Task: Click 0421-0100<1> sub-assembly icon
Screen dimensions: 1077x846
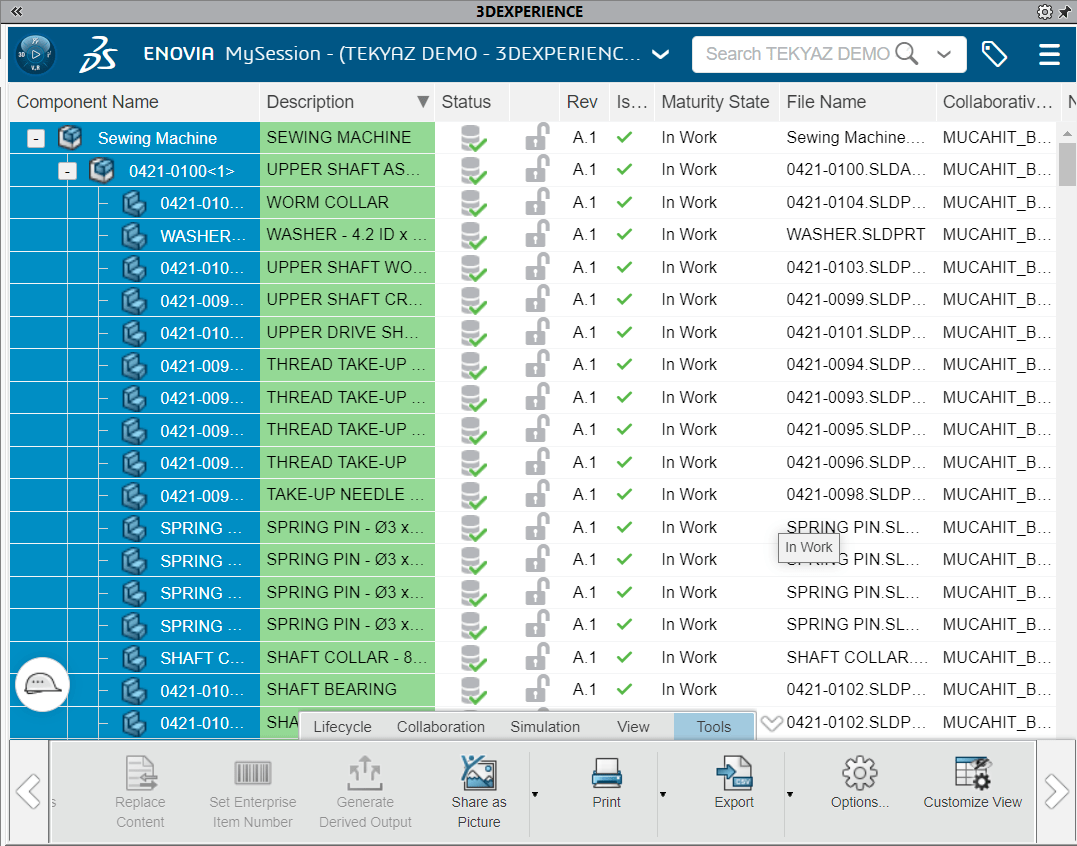Action: coord(102,170)
